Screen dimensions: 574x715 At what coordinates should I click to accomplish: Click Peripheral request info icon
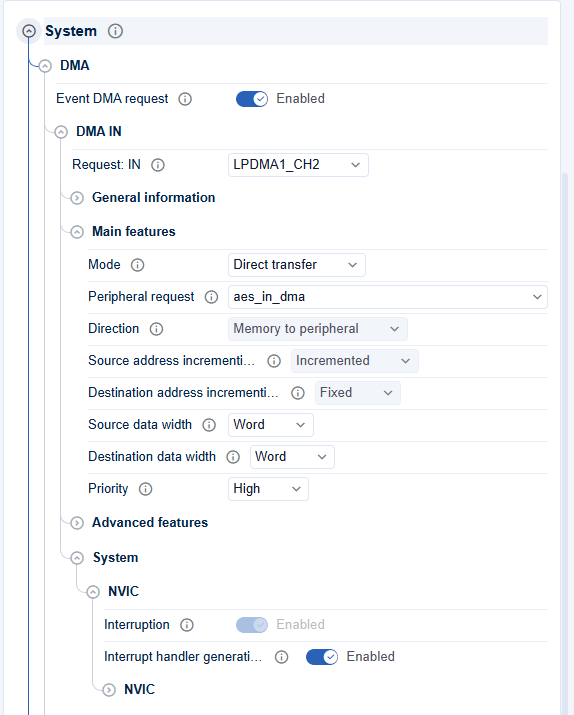(x=211, y=297)
